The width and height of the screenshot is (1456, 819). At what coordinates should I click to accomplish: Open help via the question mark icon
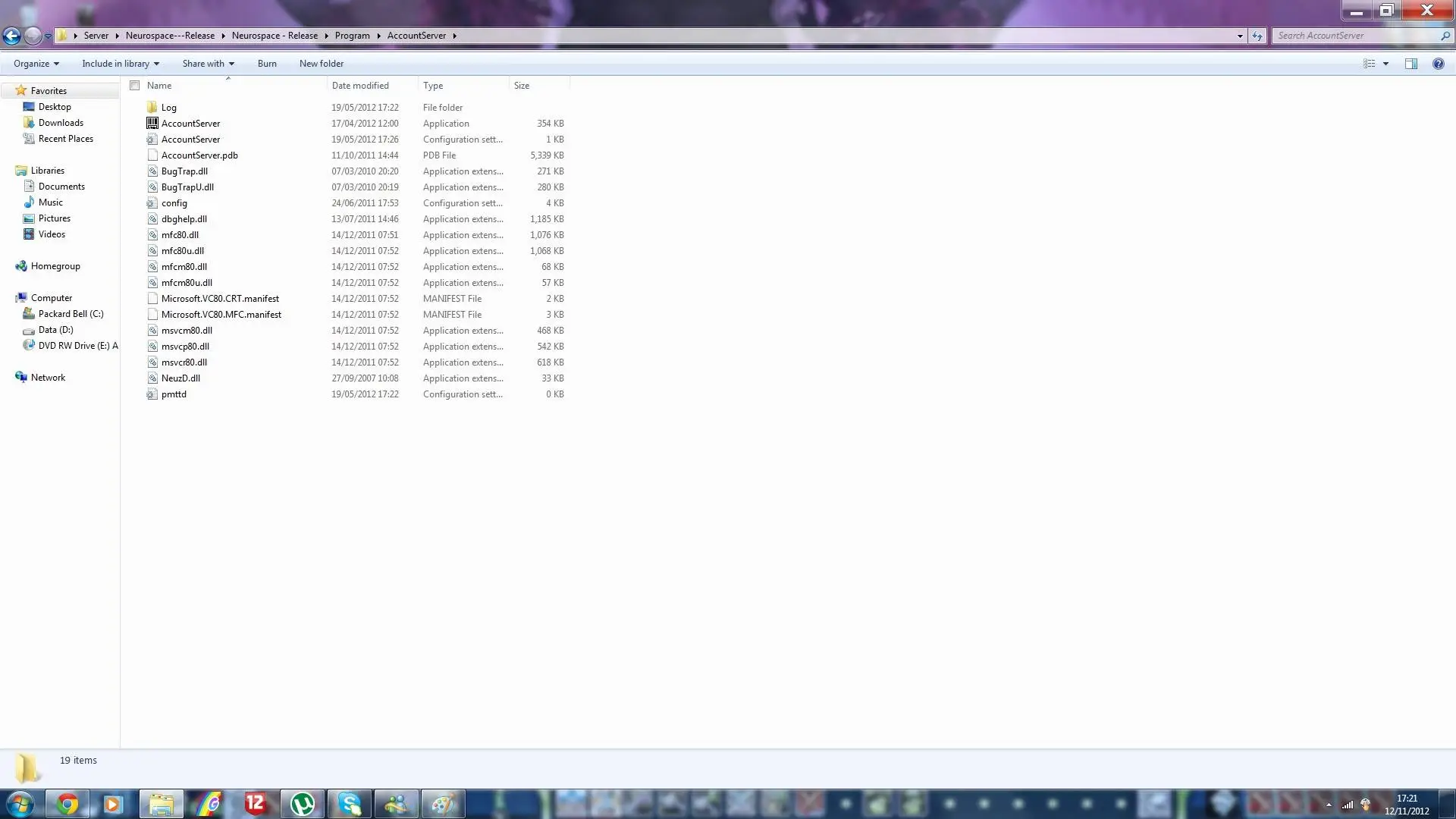[x=1438, y=64]
